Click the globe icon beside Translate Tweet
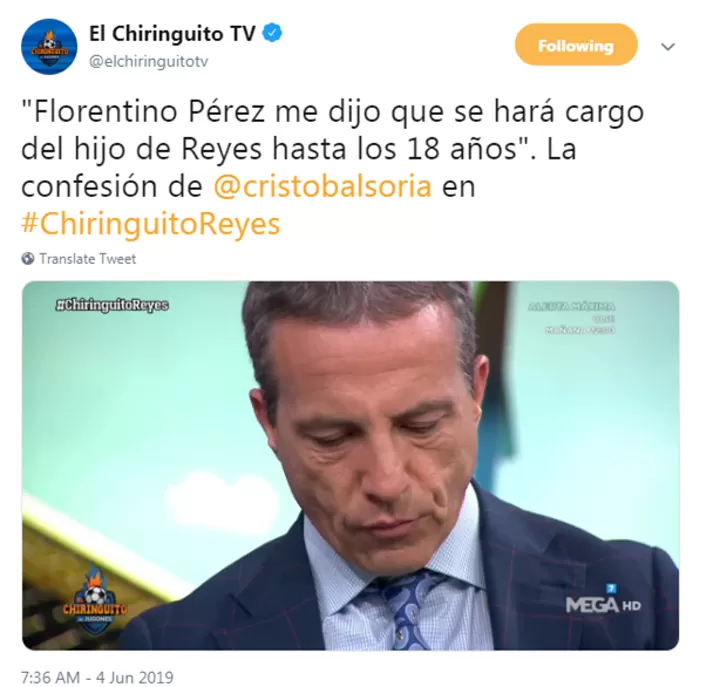Image resolution: width=720 pixels, height=687 pixels. click(28, 259)
